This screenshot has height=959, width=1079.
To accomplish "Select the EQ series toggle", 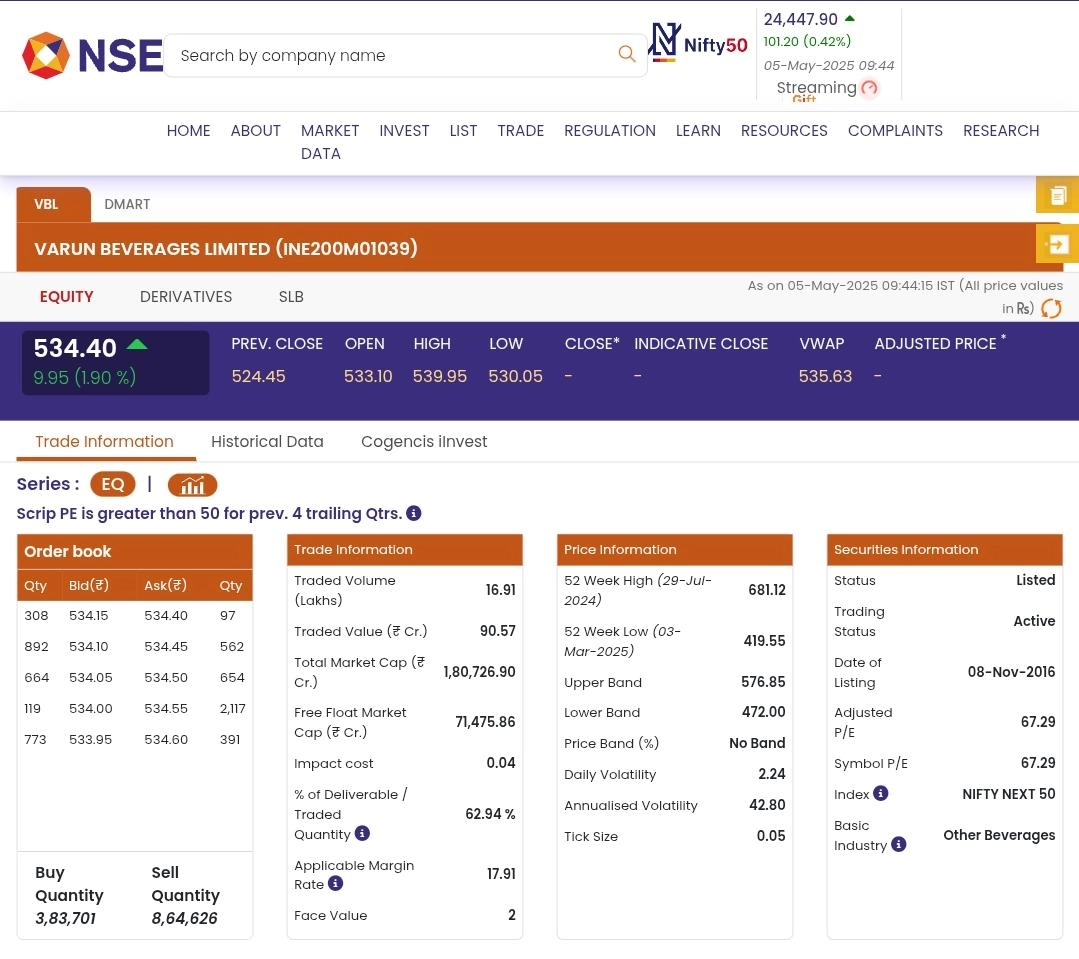I will [x=113, y=484].
